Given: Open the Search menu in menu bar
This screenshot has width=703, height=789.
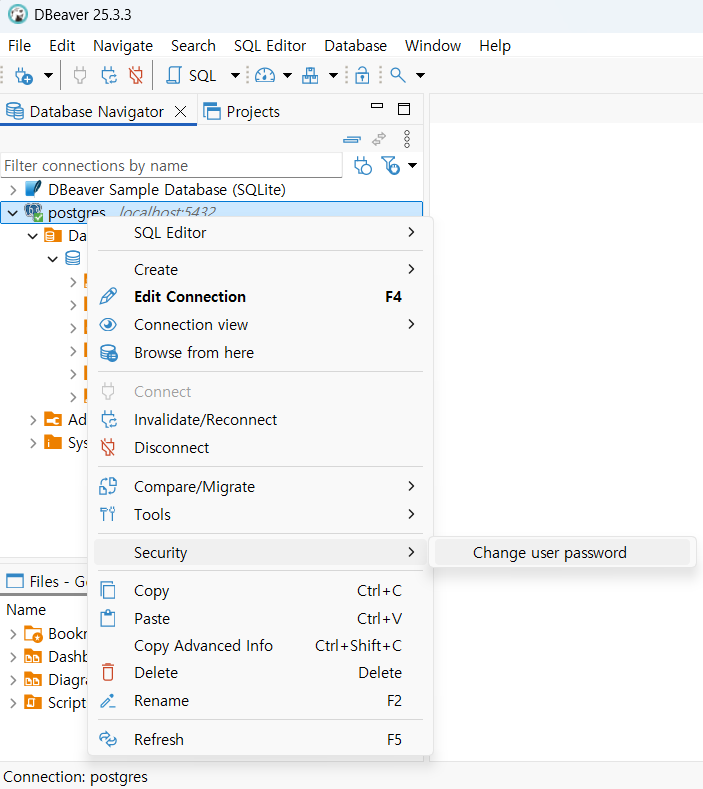Looking at the screenshot, I should 193,46.
